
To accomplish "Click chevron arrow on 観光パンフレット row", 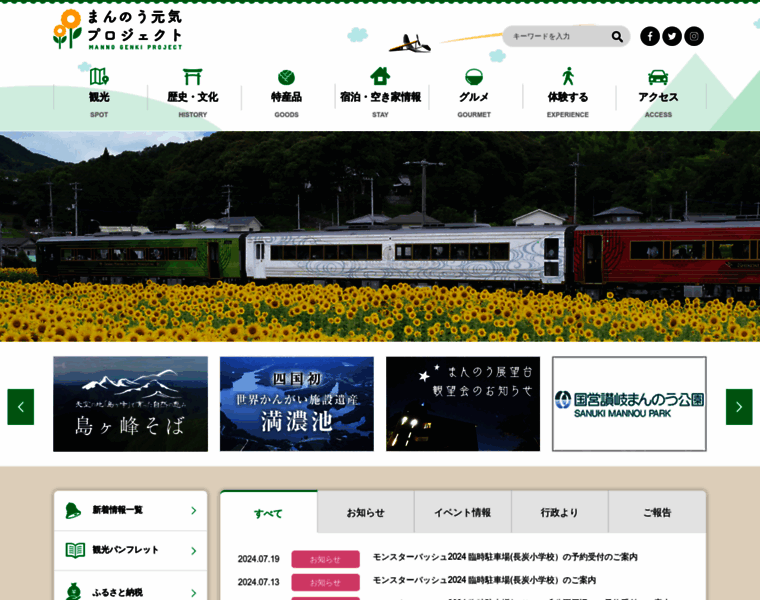I will [194, 551].
